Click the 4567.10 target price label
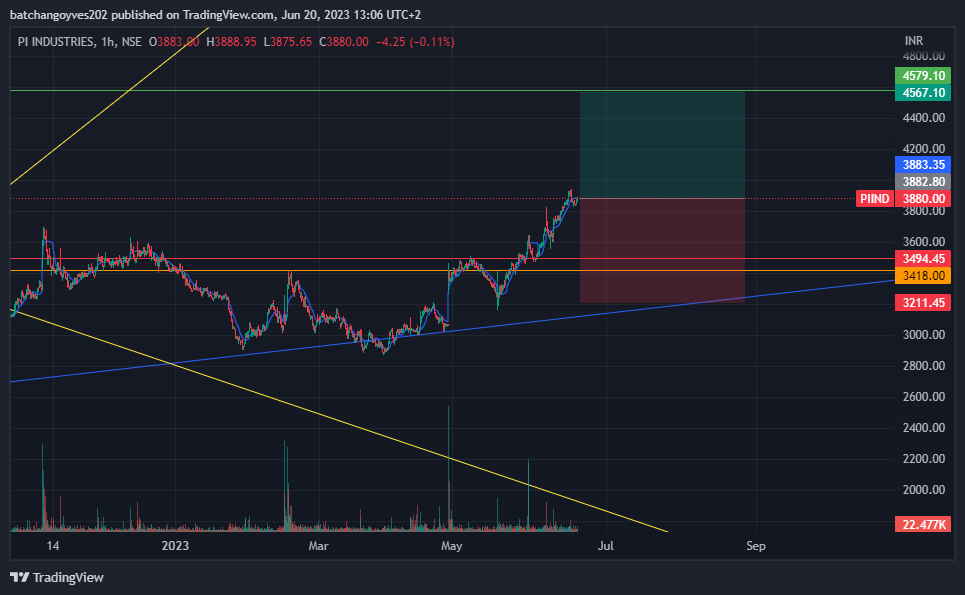The image size is (965, 595). pyautogui.click(x=923, y=93)
